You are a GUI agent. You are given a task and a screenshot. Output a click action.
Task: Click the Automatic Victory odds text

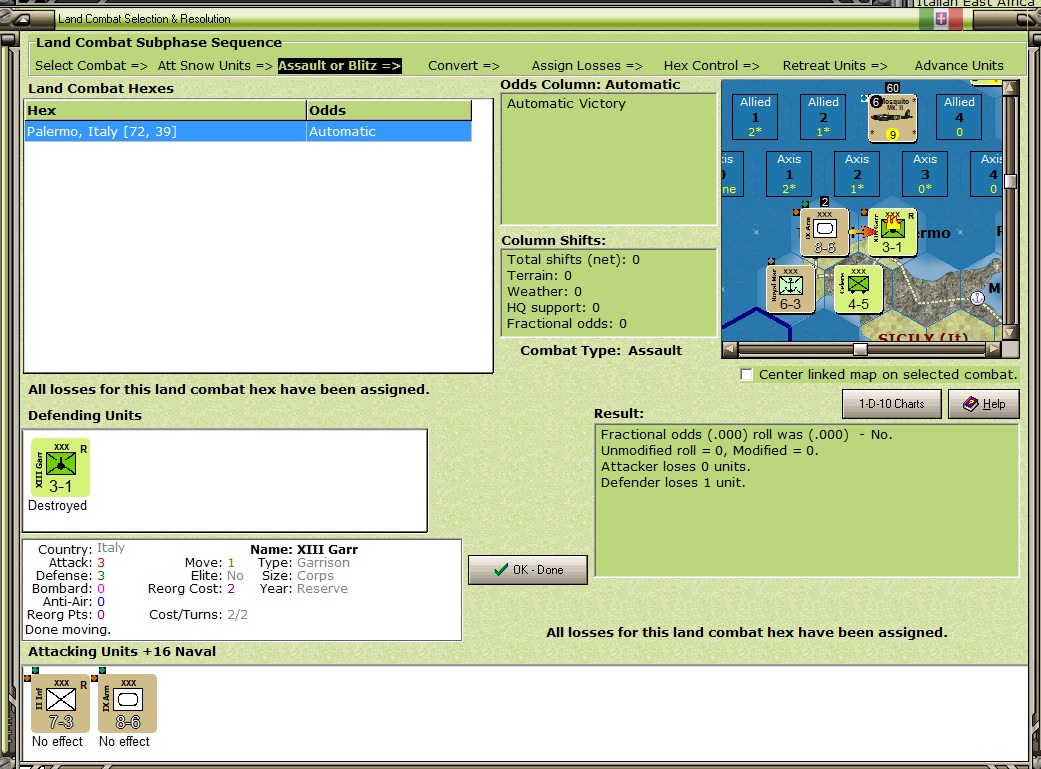tap(566, 104)
